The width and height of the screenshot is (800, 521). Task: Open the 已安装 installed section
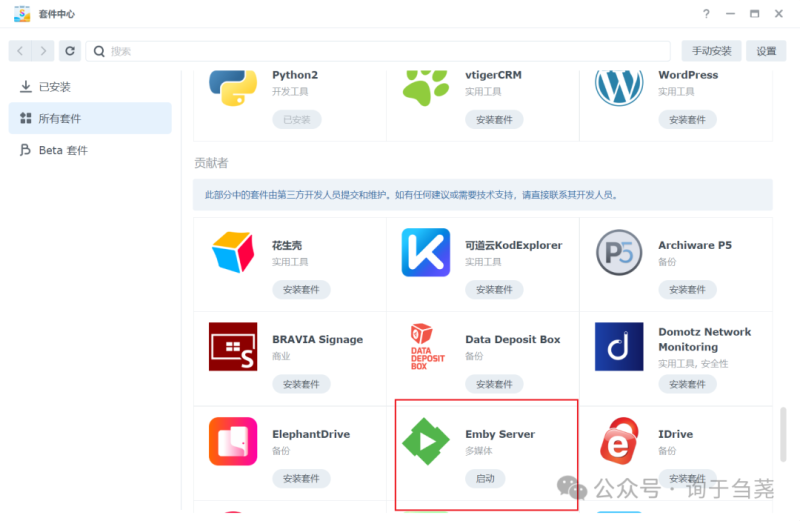[90, 87]
